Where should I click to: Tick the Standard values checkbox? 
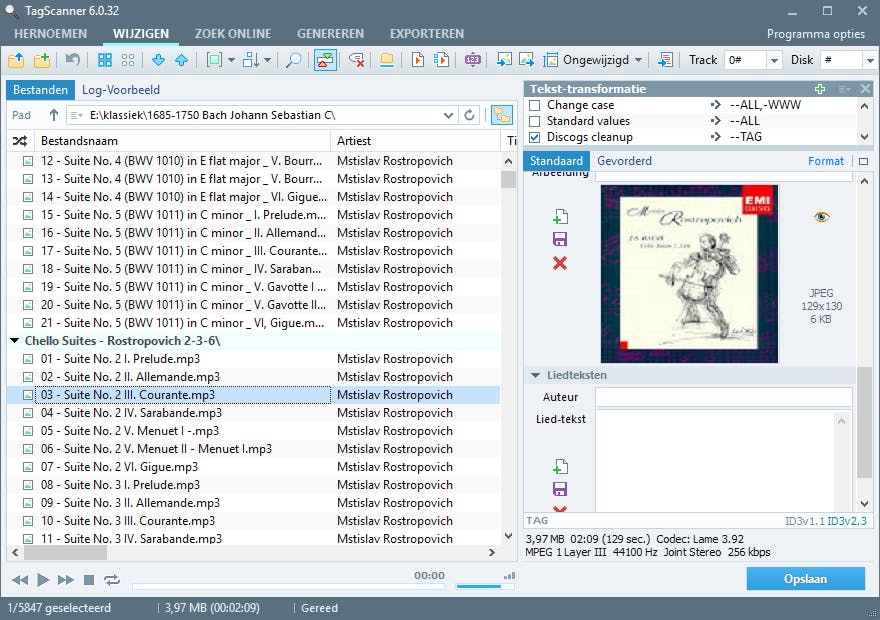534,121
